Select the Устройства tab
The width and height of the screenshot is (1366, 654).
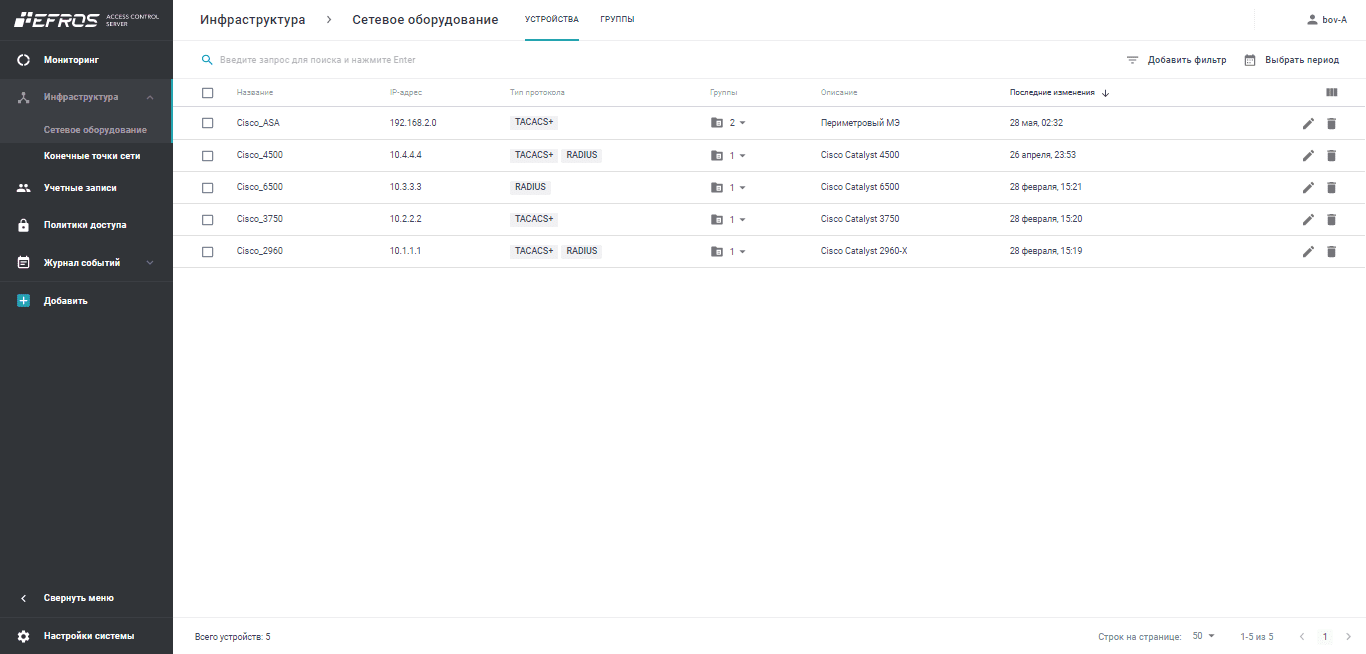click(x=552, y=20)
